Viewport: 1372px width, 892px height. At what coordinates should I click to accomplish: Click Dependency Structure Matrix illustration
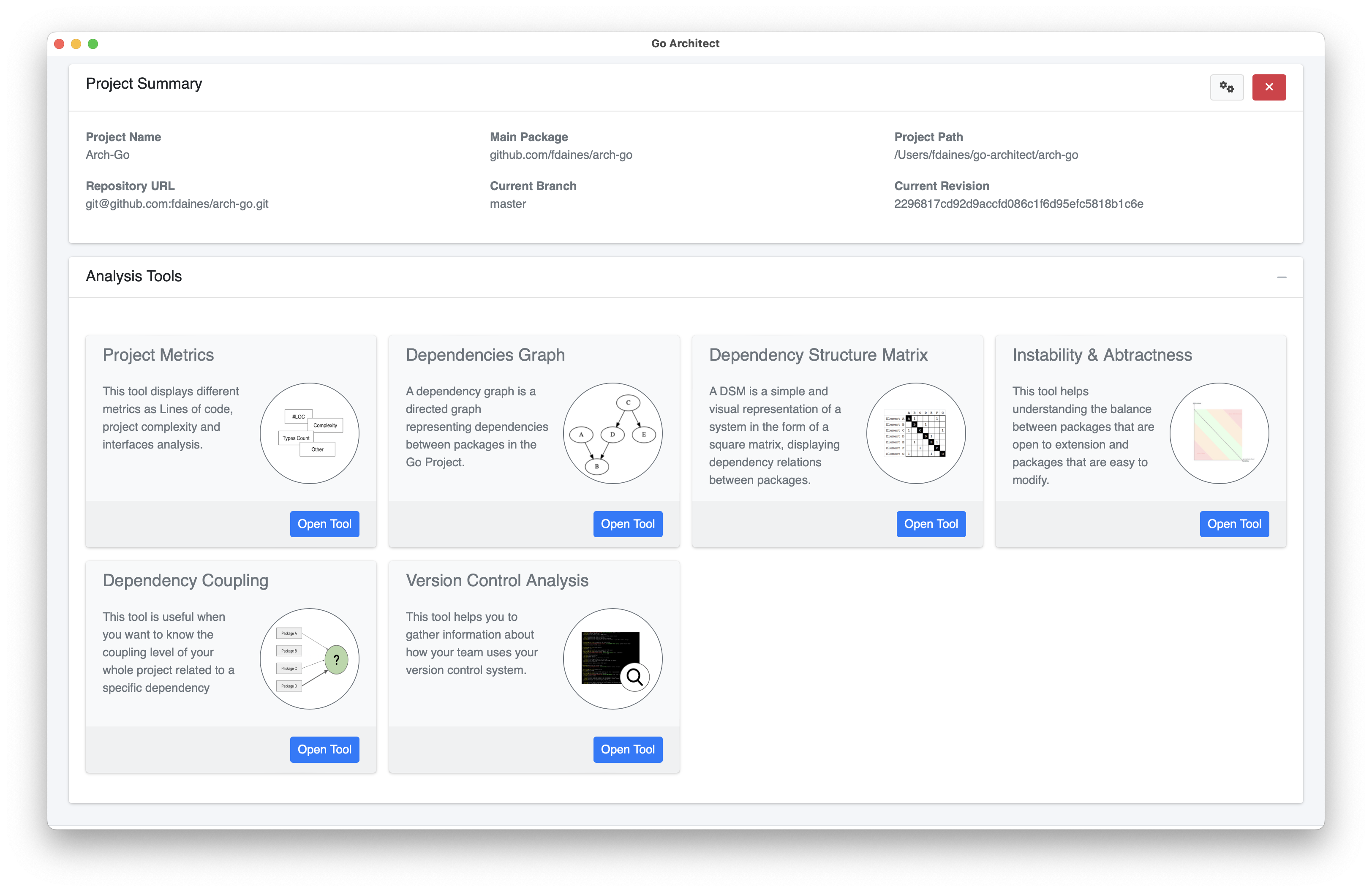pos(916,433)
